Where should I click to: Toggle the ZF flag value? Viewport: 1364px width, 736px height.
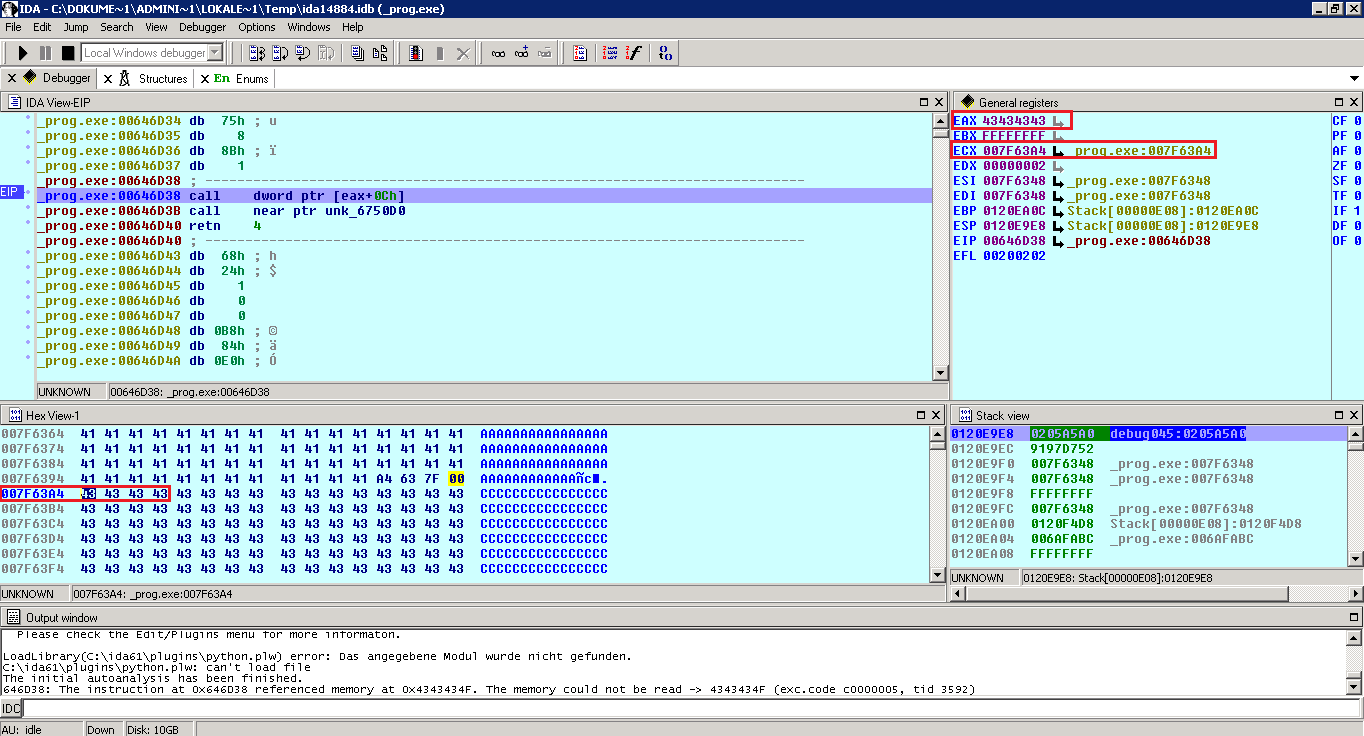click(1357, 166)
